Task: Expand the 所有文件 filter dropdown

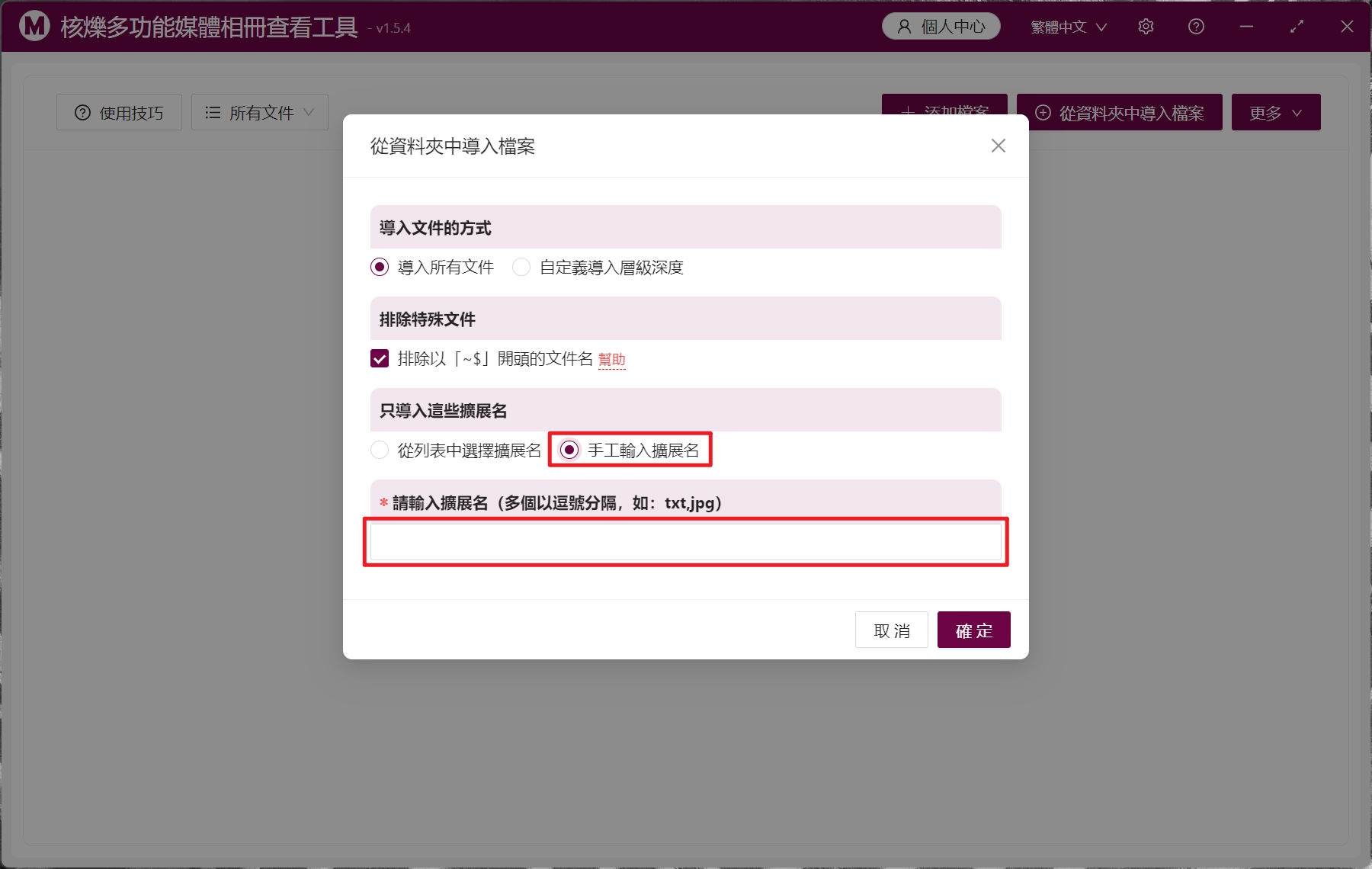Action: click(260, 113)
